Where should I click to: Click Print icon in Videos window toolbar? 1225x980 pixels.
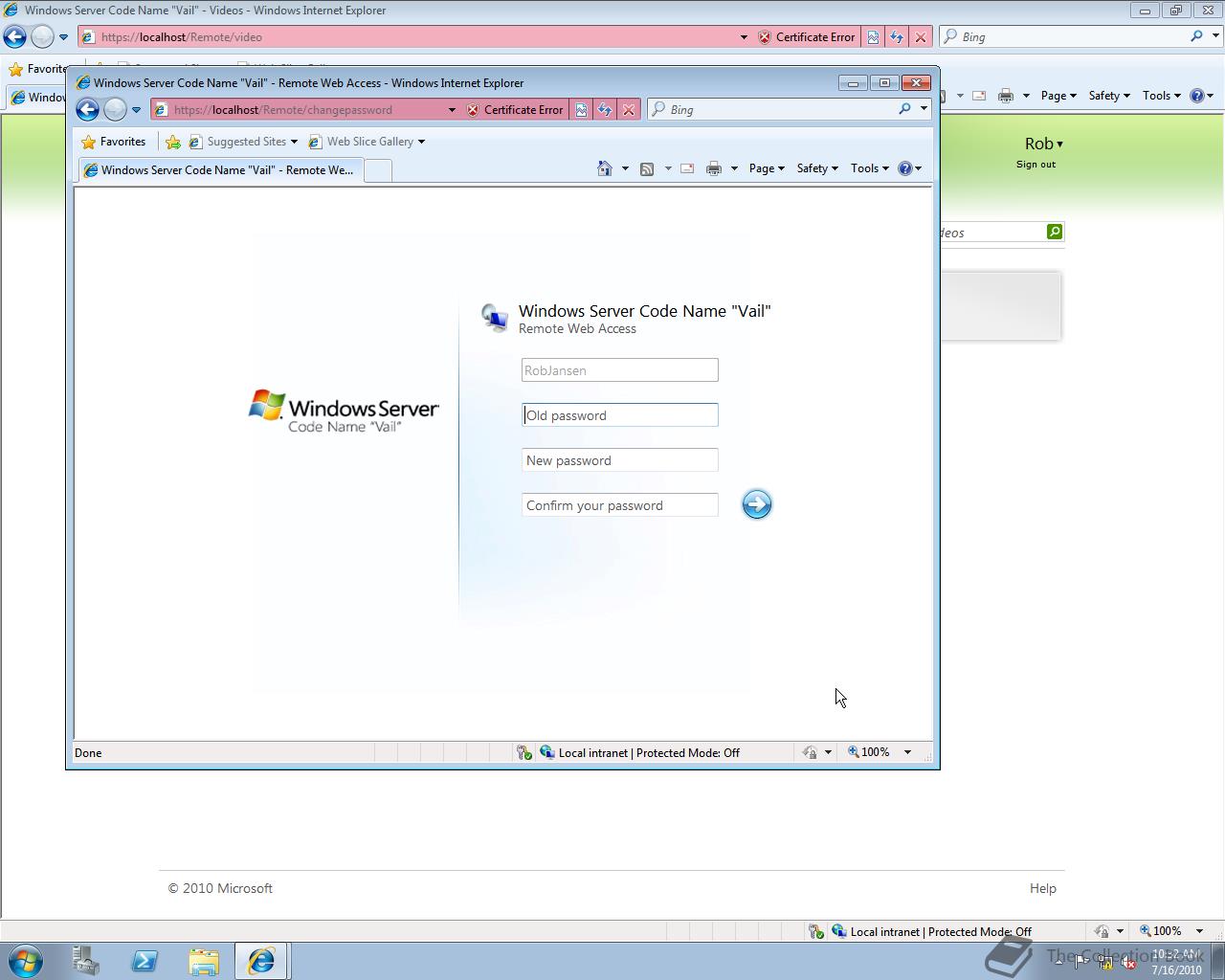pyautogui.click(x=1006, y=96)
